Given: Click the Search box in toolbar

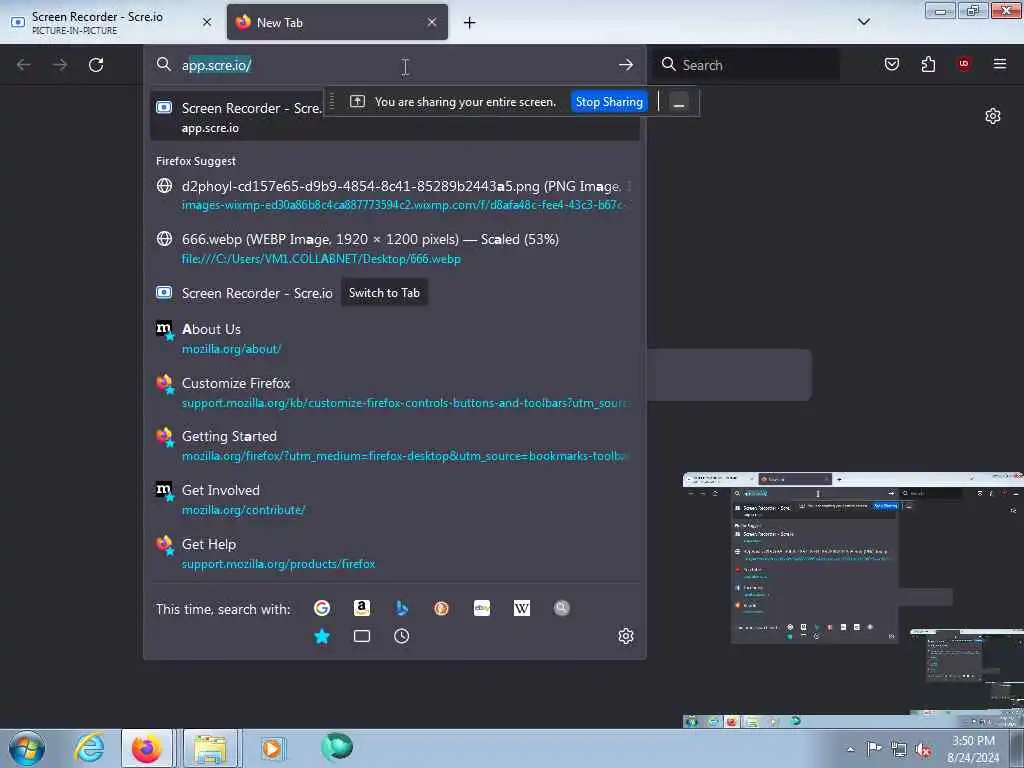Looking at the screenshot, I should tap(746, 65).
